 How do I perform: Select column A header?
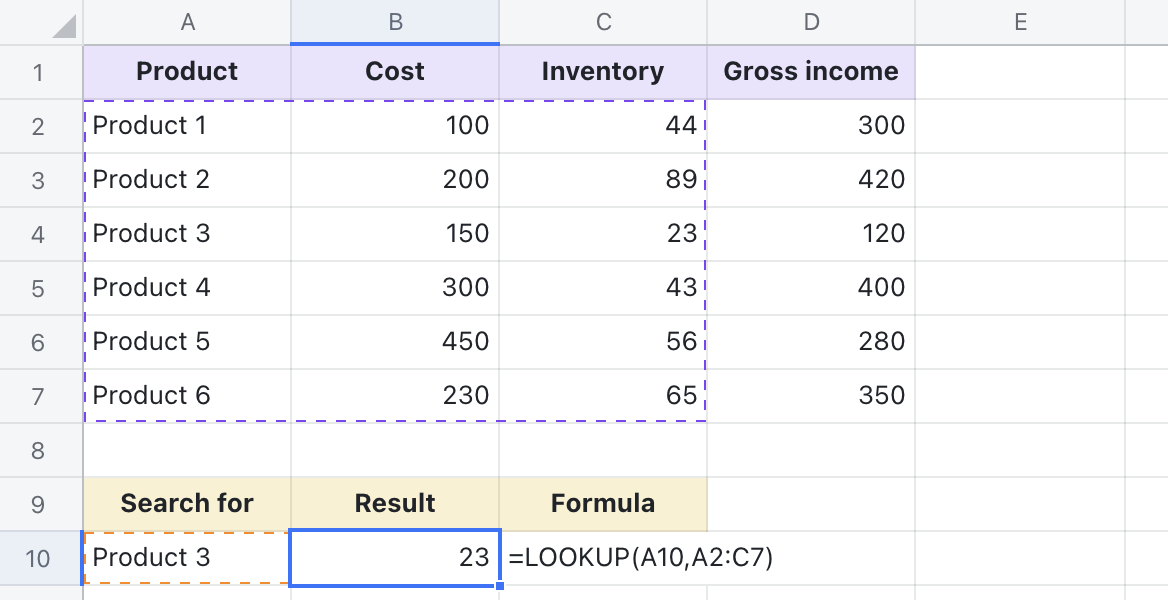(187, 21)
